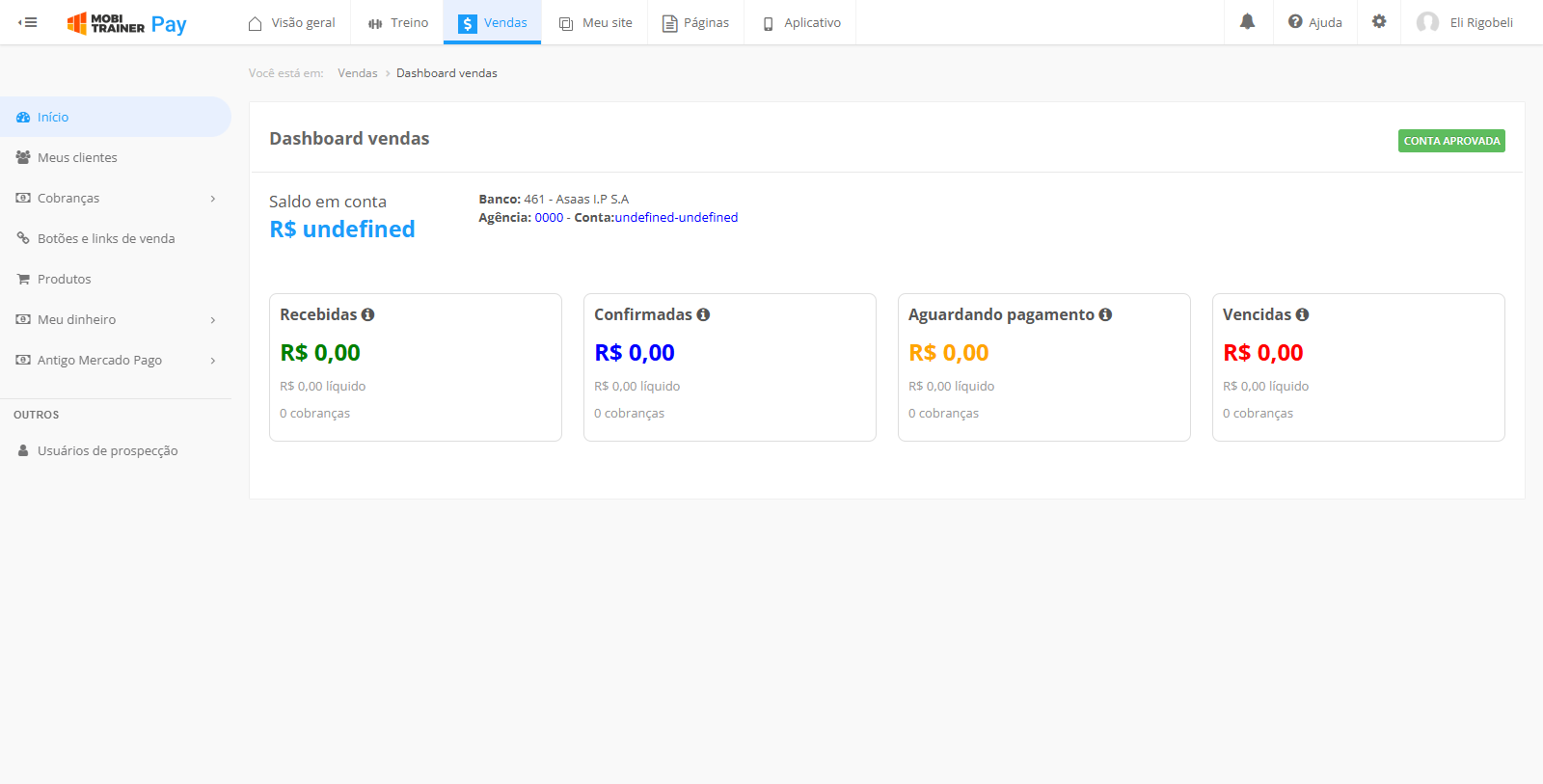The width and height of the screenshot is (1543, 784).
Task: Click the agency number 0000
Action: 549,218
